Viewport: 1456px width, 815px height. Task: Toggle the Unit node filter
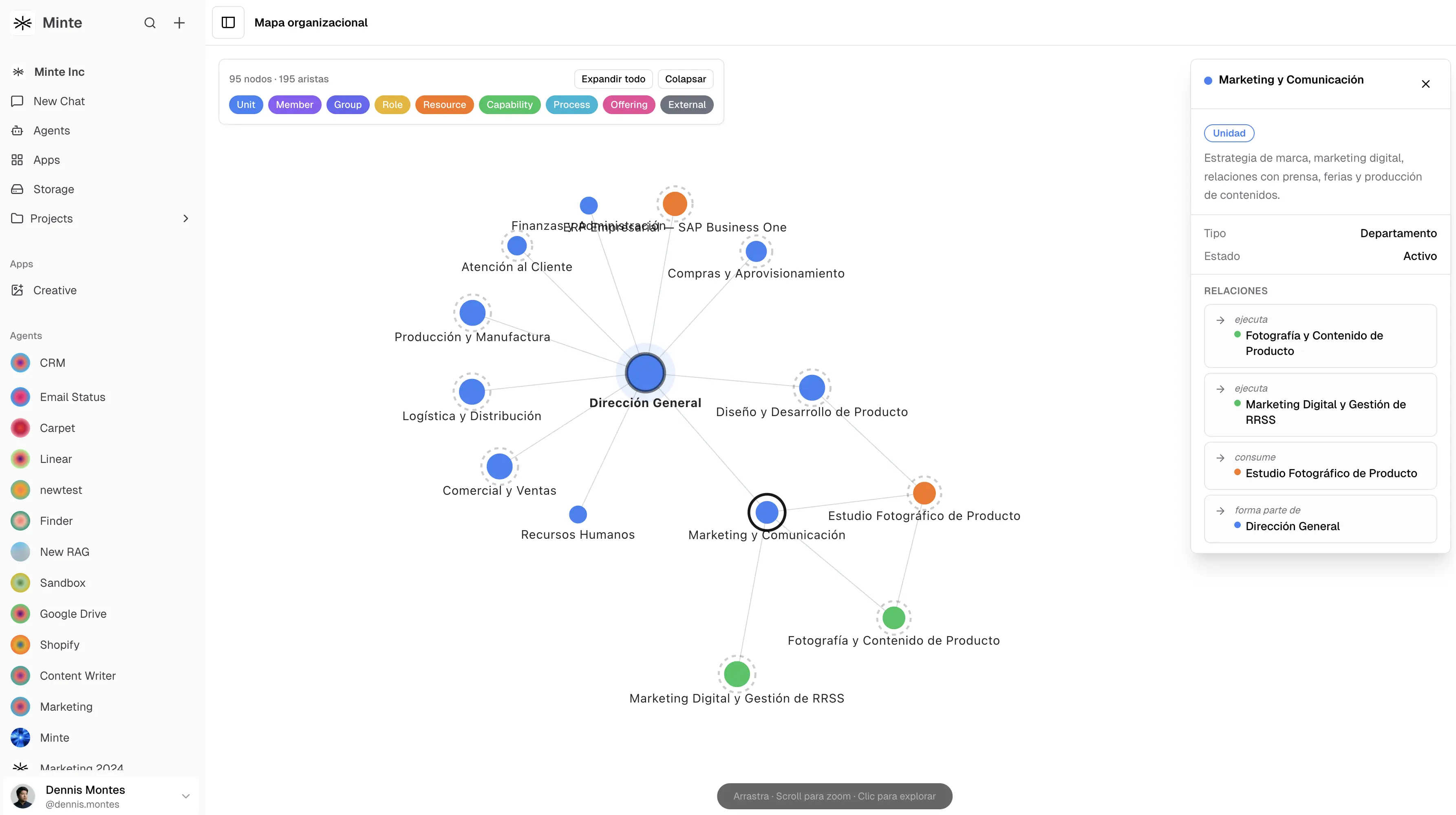246,105
